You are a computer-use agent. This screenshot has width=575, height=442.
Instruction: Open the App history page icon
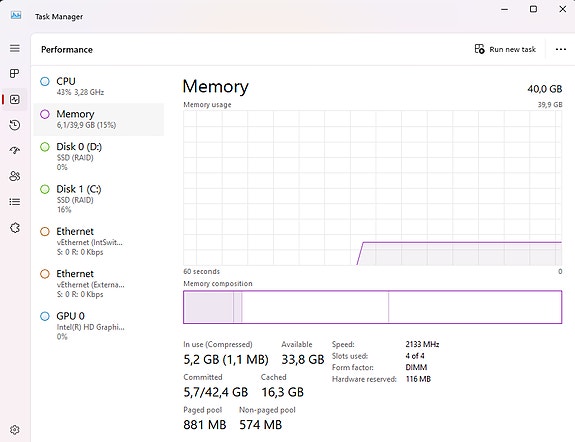tap(15, 125)
